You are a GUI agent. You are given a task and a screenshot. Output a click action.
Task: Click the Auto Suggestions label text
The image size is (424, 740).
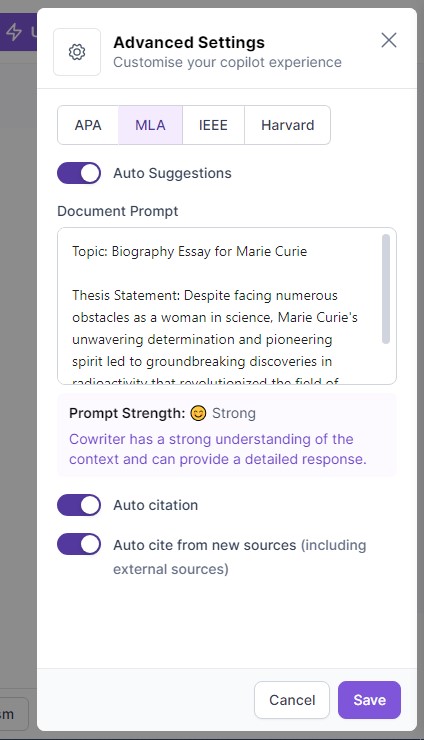172,173
